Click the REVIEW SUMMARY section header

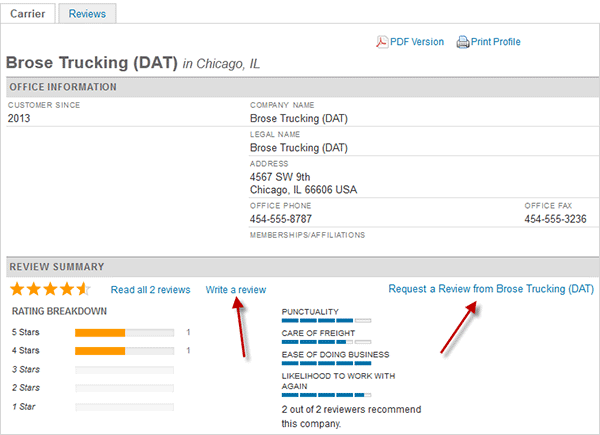click(x=302, y=267)
